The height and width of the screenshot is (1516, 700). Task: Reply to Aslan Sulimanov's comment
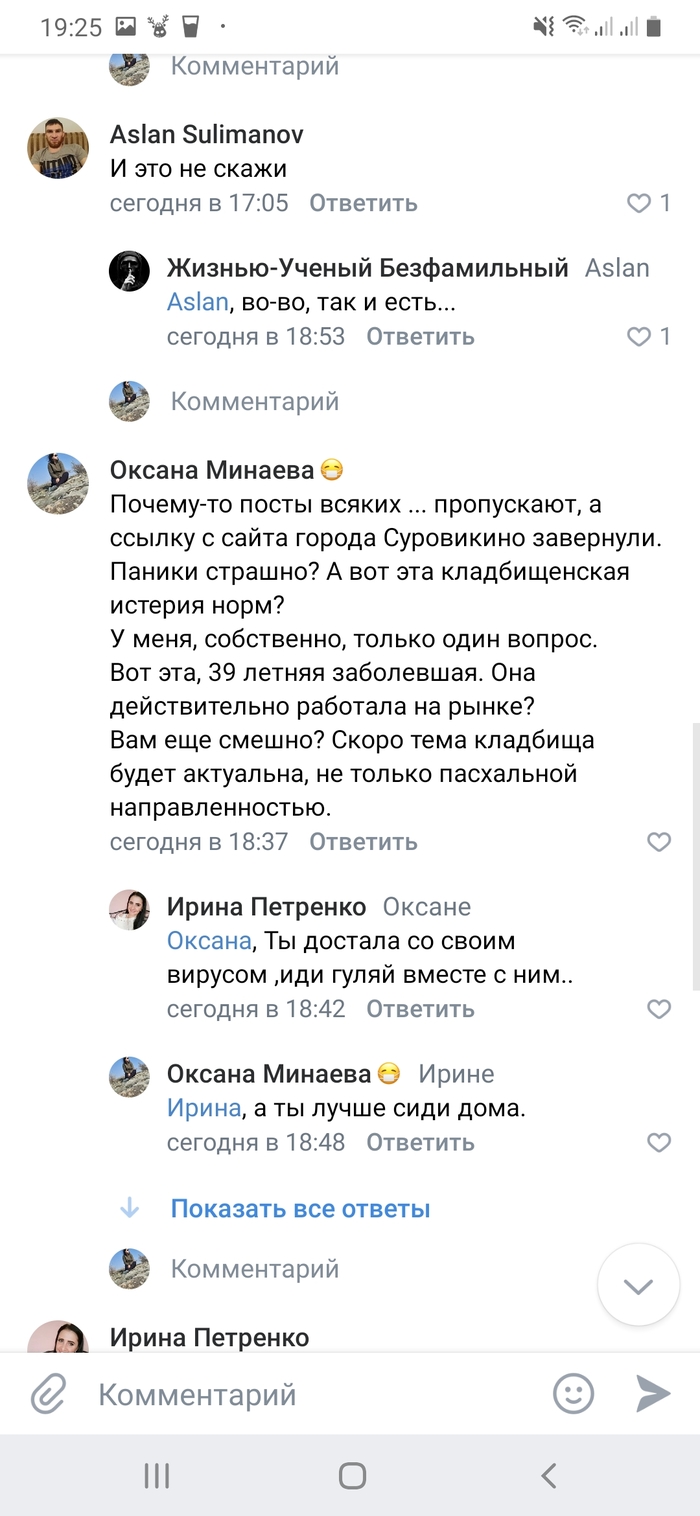click(x=363, y=204)
